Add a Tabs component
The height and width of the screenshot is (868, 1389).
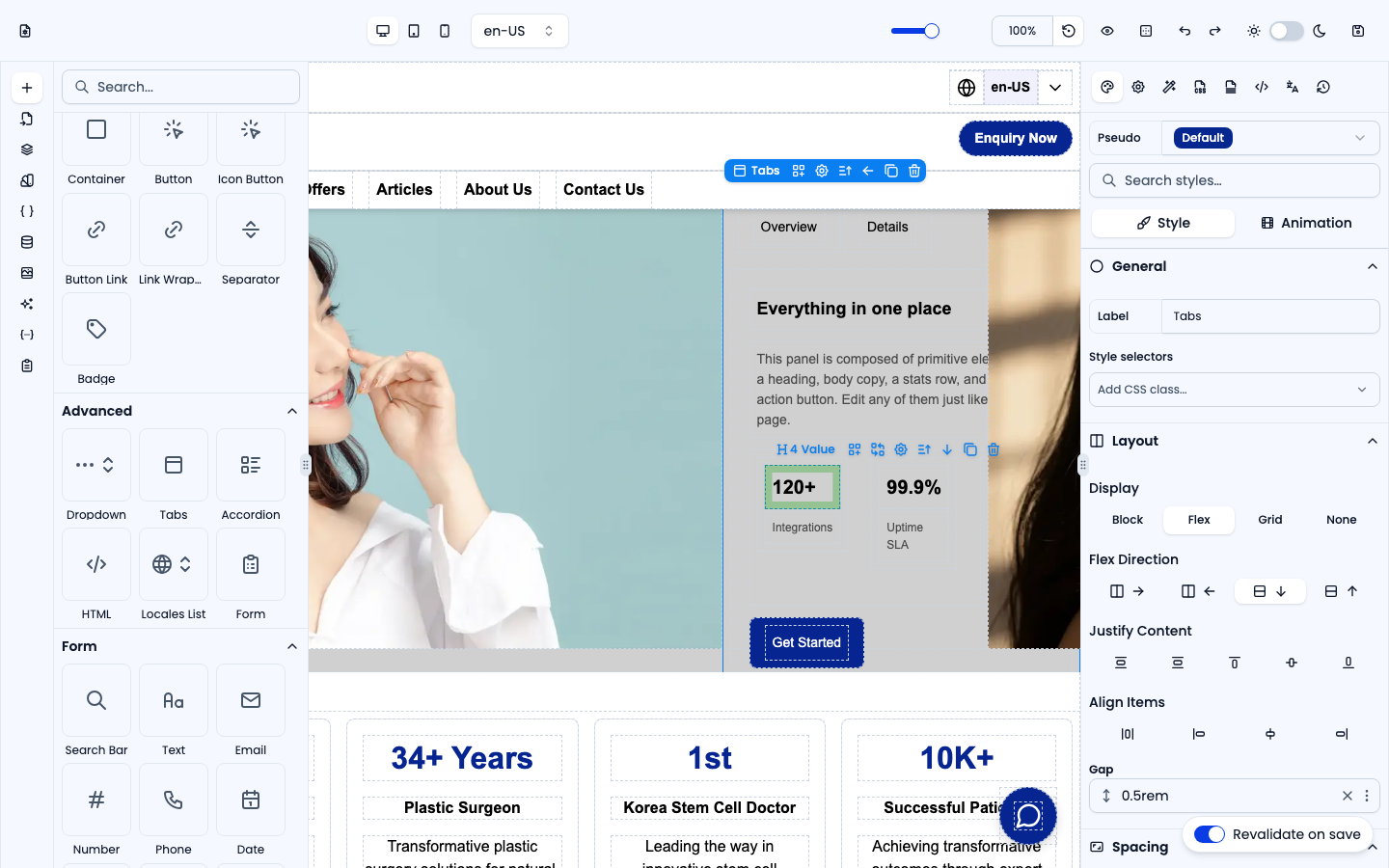coord(174,465)
